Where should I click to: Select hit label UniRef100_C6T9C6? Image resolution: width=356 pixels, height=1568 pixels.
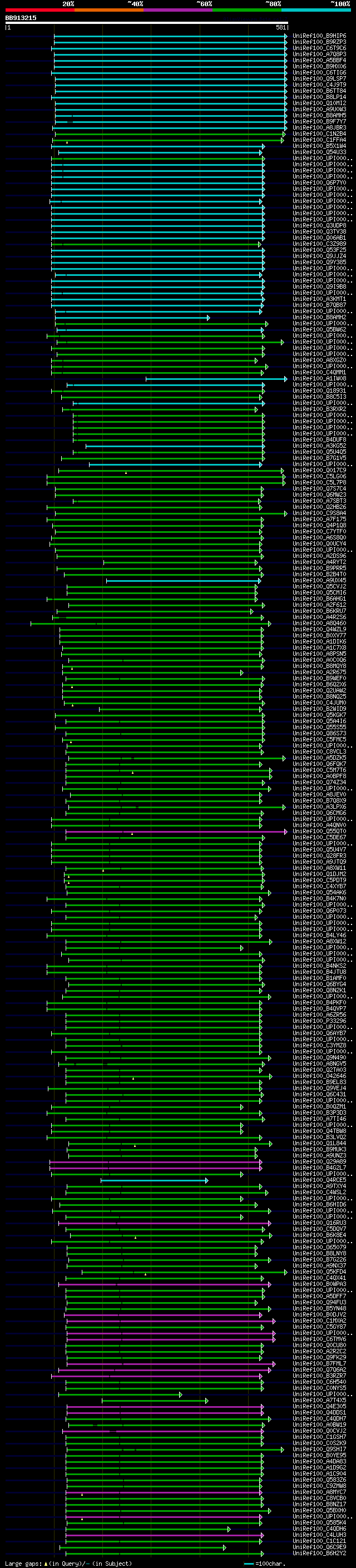319,48
